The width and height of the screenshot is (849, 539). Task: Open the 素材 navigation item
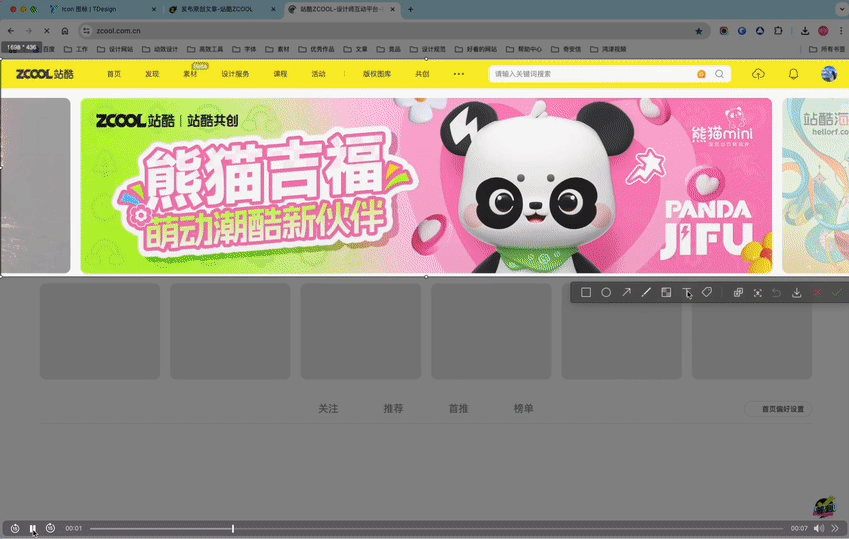pos(190,74)
